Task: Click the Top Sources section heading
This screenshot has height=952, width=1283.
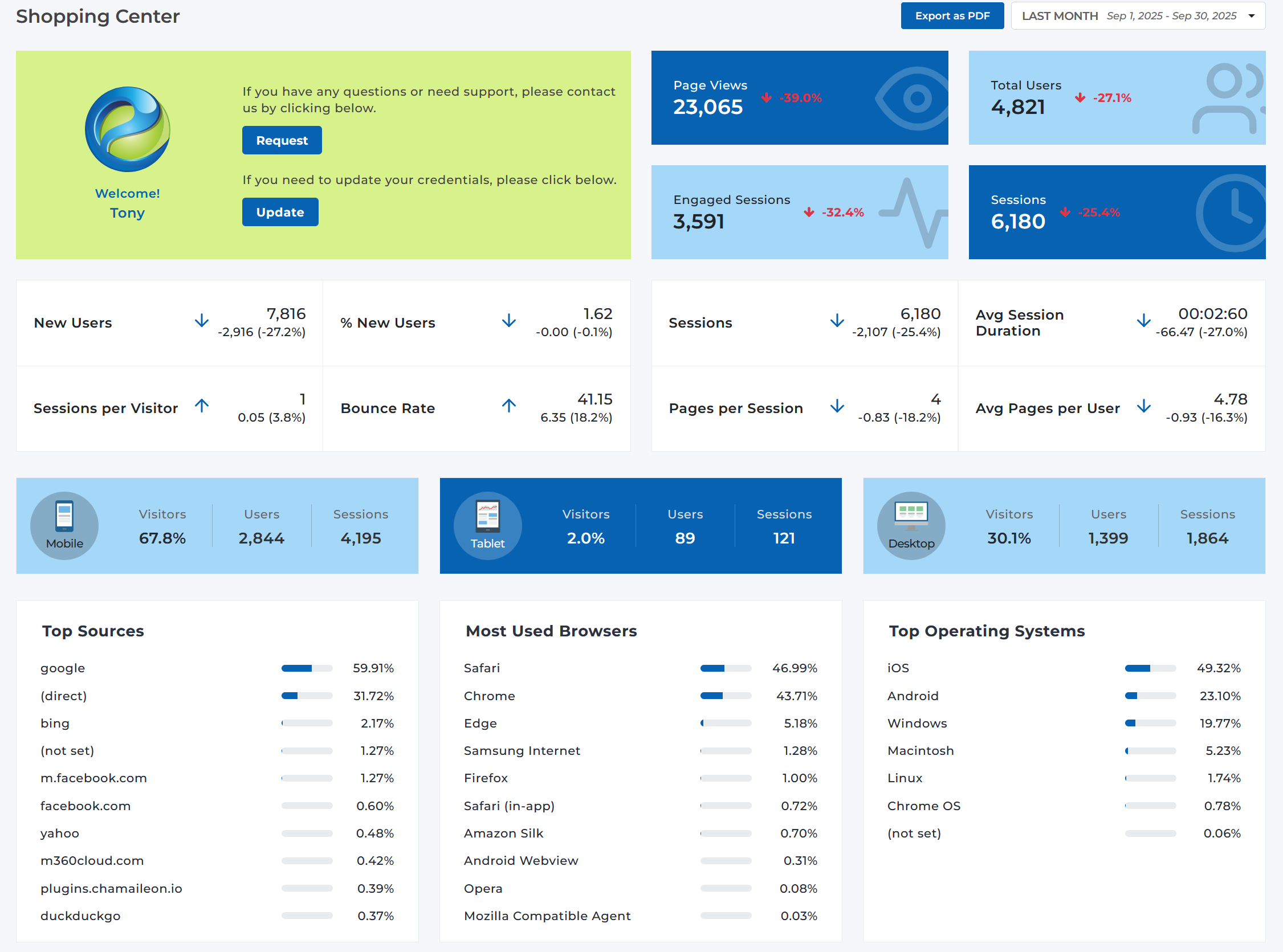Action: 93,631
